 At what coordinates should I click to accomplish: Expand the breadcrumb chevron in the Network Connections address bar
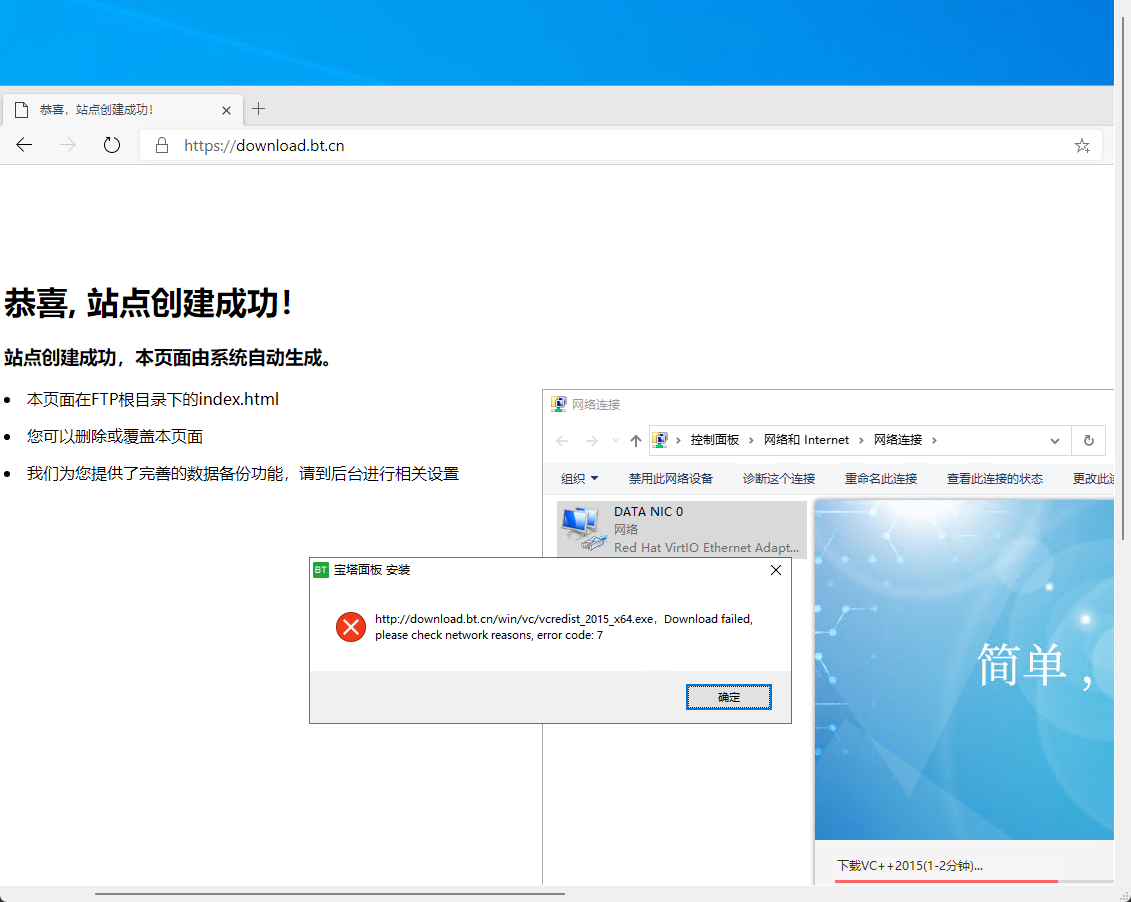tap(1054, 440)
